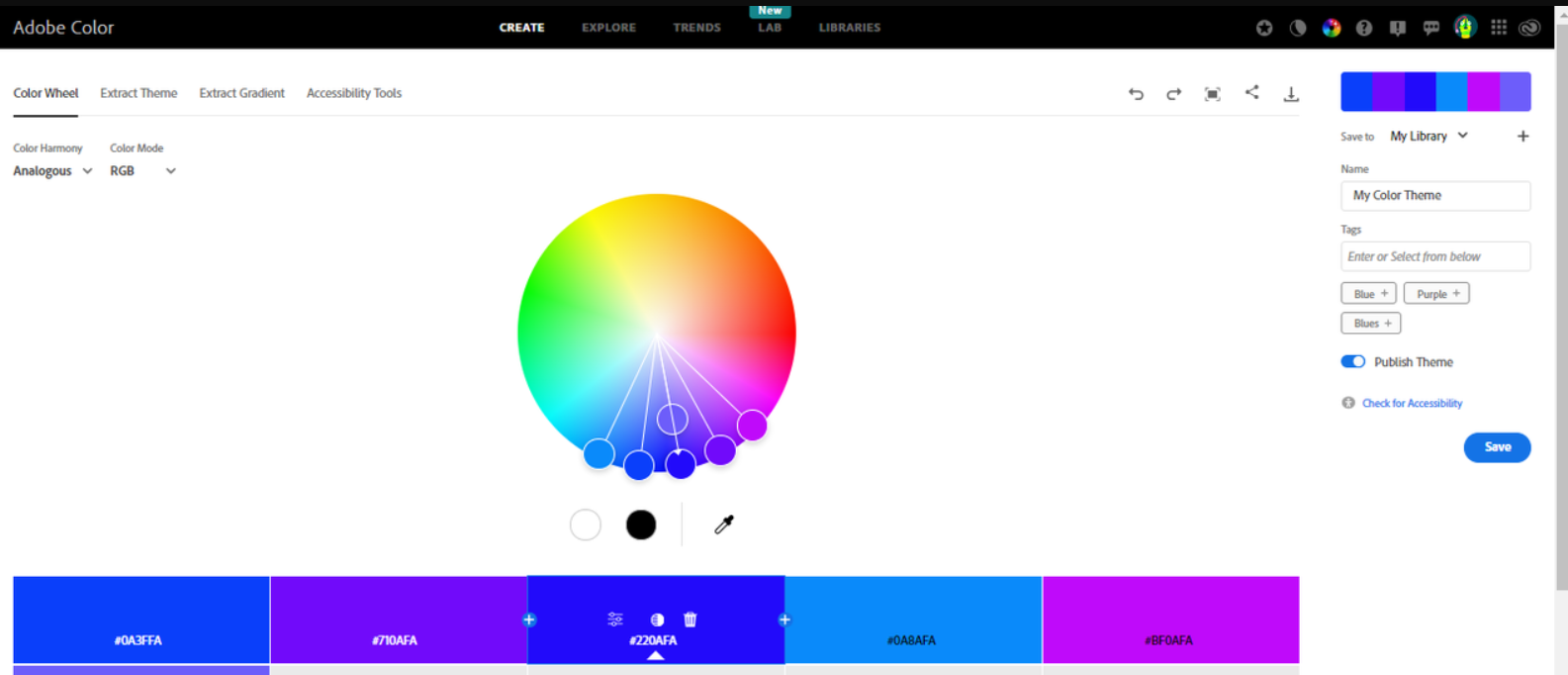The image size is (1568, 675).
Task: Open the full screen view icon
Action: [1212, 94]
